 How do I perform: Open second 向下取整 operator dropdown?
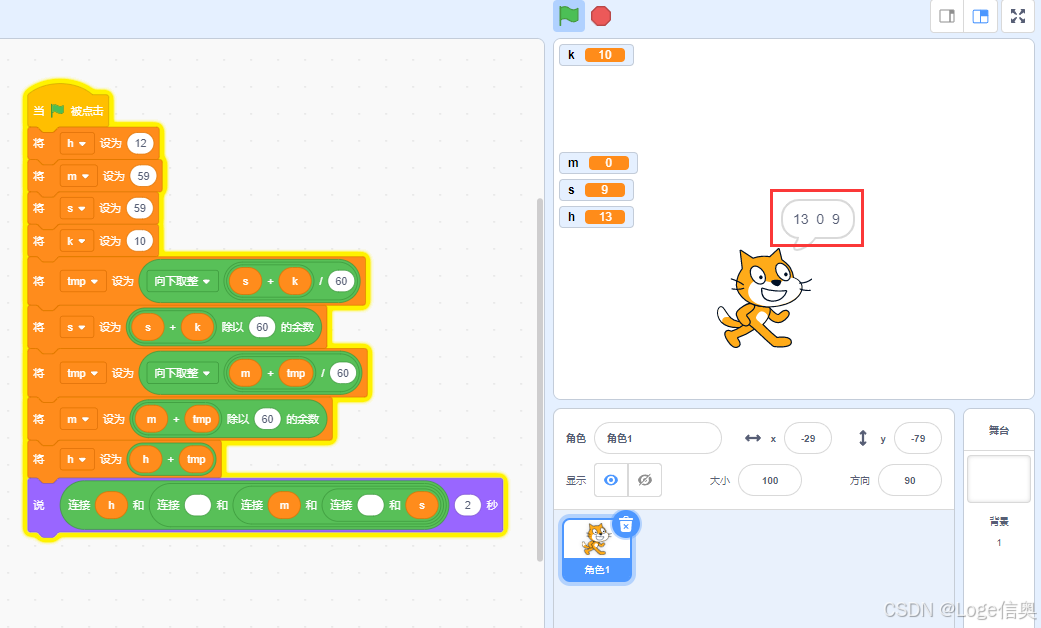[x=182, y=373]
